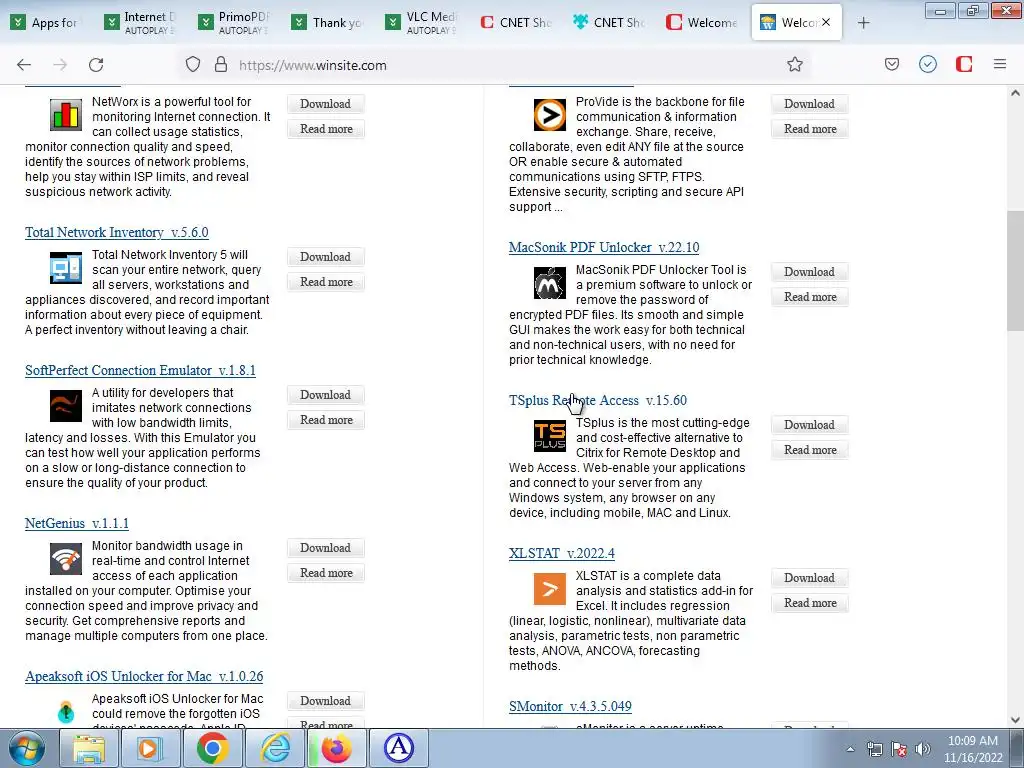This screenshot has height=768, width=1024.
Task: Open SoftPerfect Connection Emulator v.1.8.1 link
Action: tap(140, 370)
